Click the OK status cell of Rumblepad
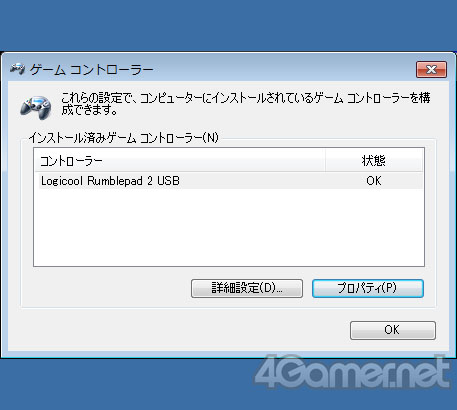Viewport: 457px width, 410px height. (x=374, y=181)
